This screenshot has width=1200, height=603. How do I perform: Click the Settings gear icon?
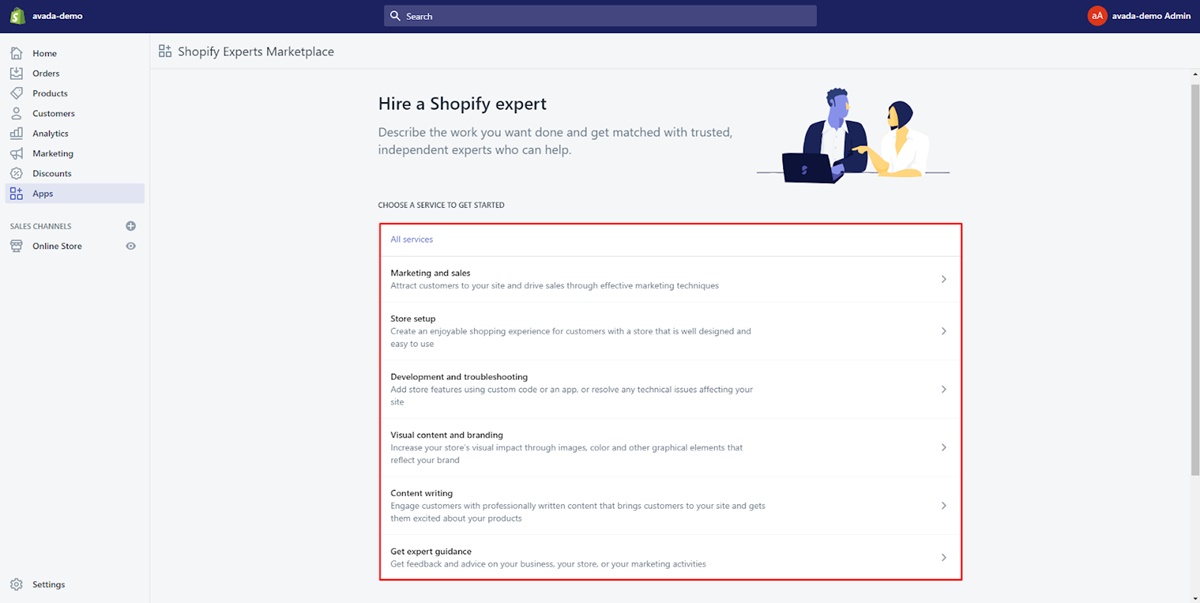point(16,584)
